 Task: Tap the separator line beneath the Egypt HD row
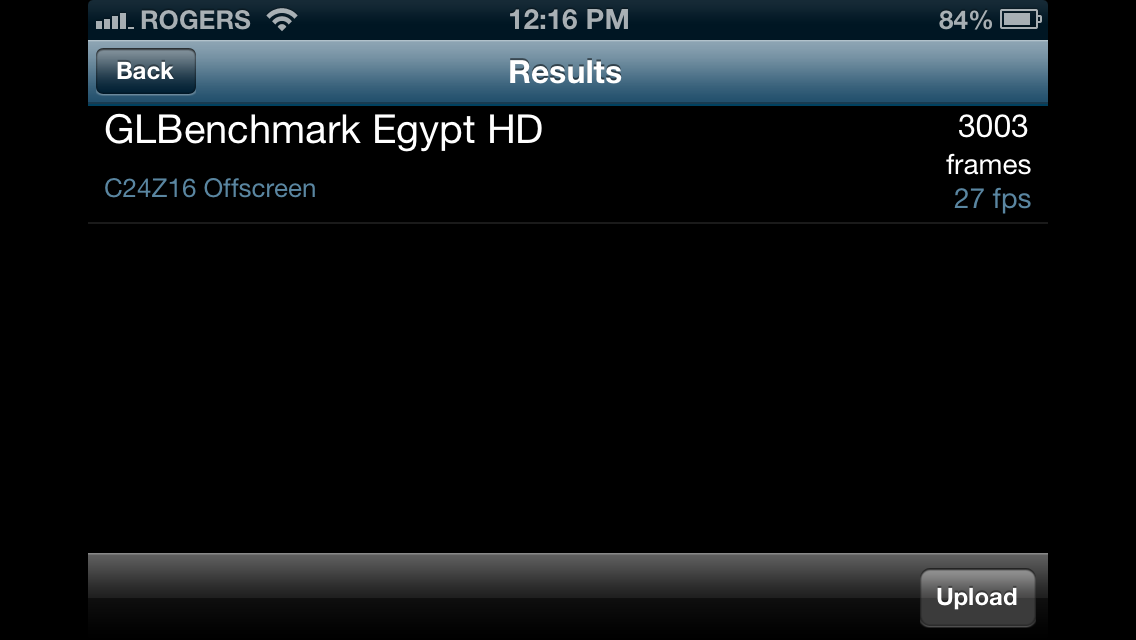(x=568, y=223)
